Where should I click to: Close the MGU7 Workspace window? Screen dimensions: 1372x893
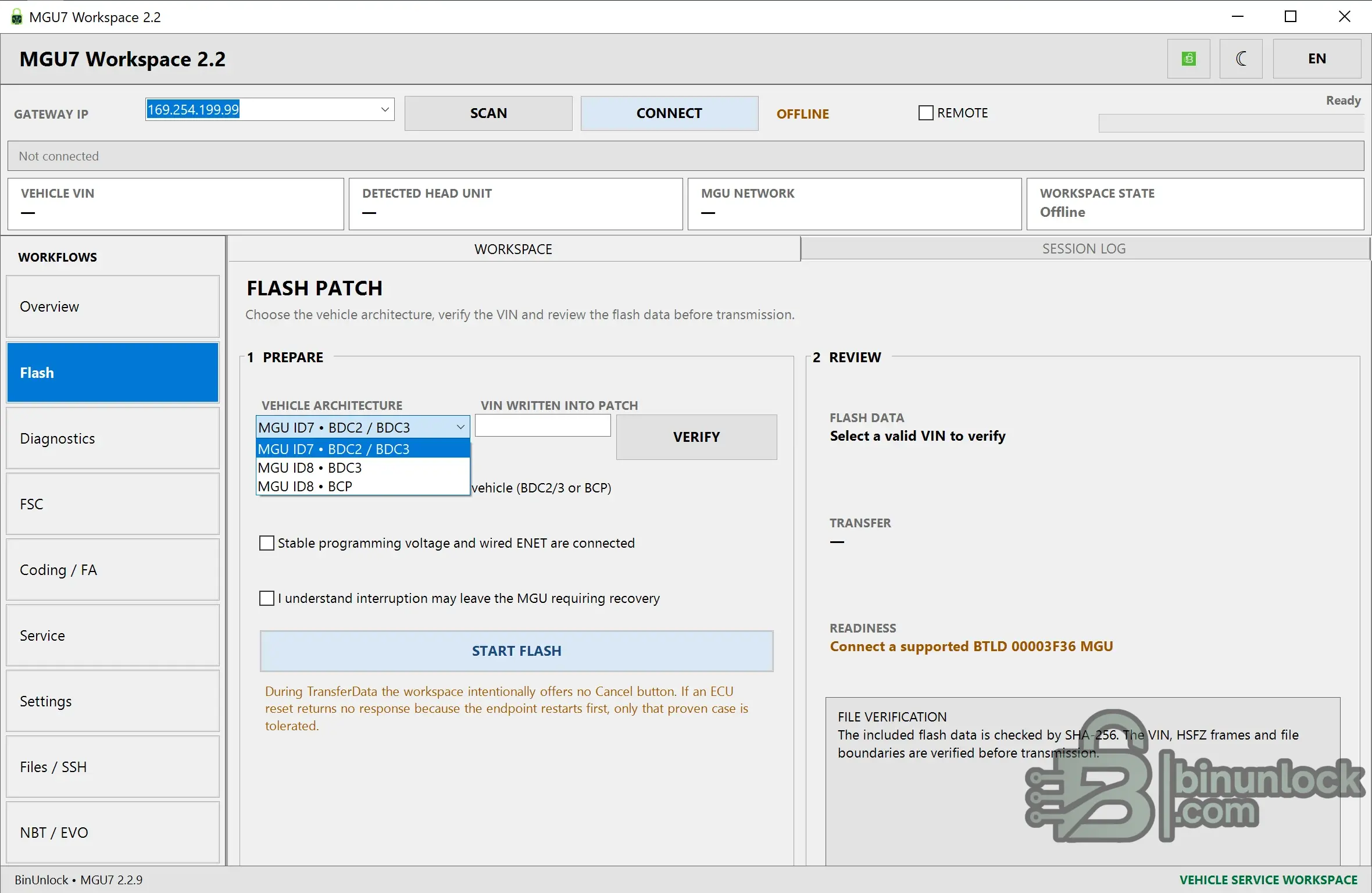[x=1344, y=17]
